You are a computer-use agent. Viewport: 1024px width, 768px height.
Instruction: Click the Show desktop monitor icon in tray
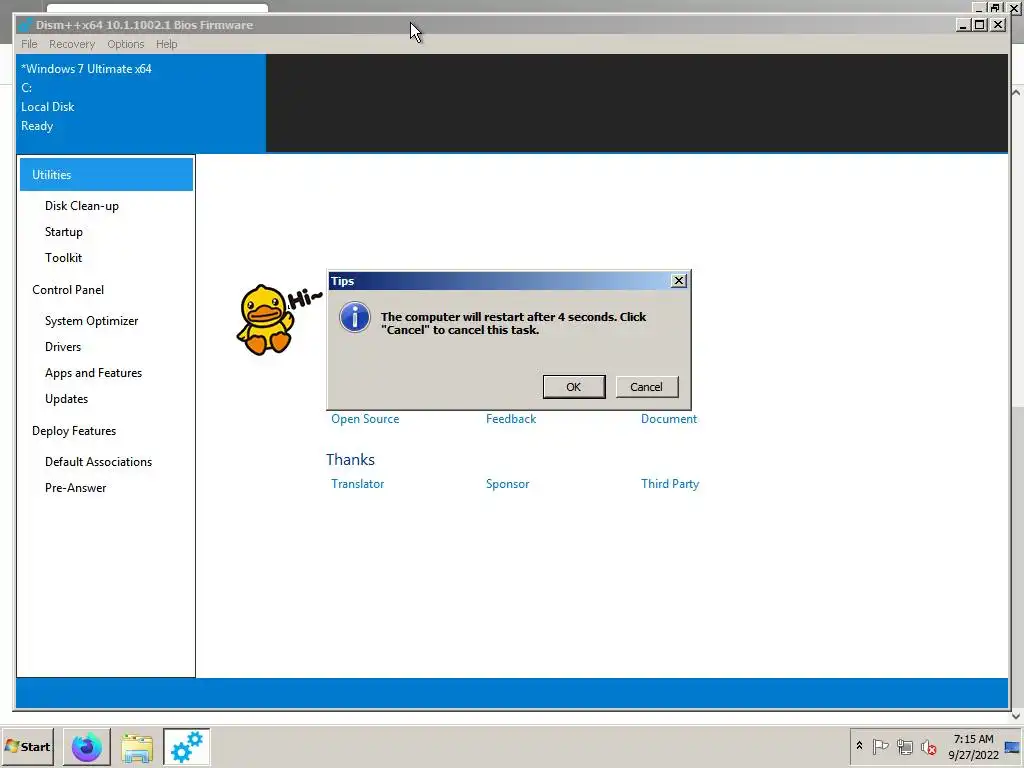pos(1013,747)
